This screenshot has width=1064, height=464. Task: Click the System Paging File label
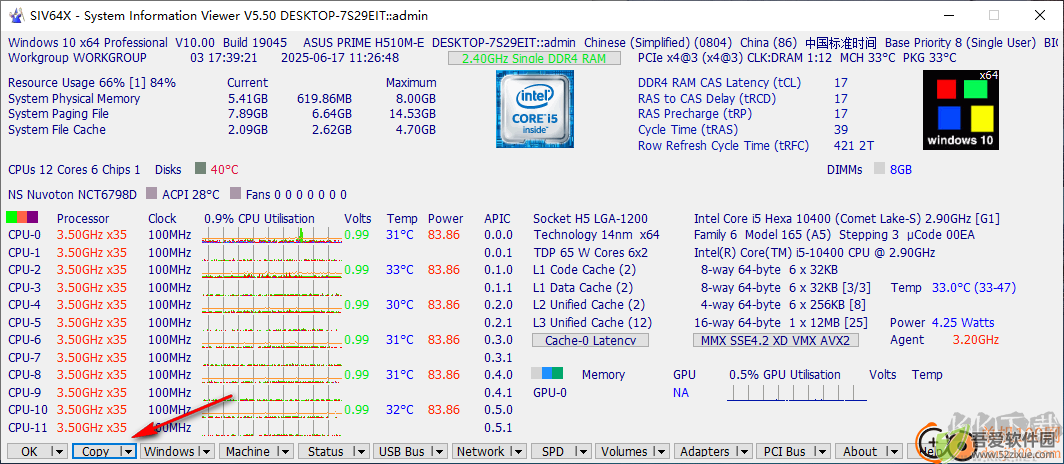58,114
